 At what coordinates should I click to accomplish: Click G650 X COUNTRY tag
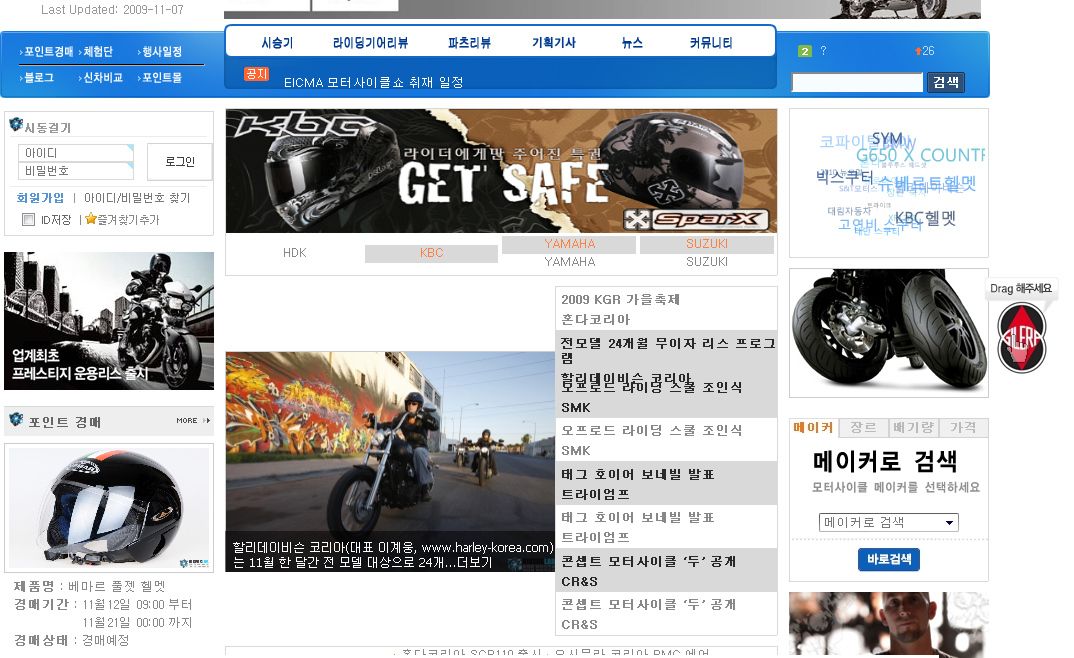coord(920,155)
